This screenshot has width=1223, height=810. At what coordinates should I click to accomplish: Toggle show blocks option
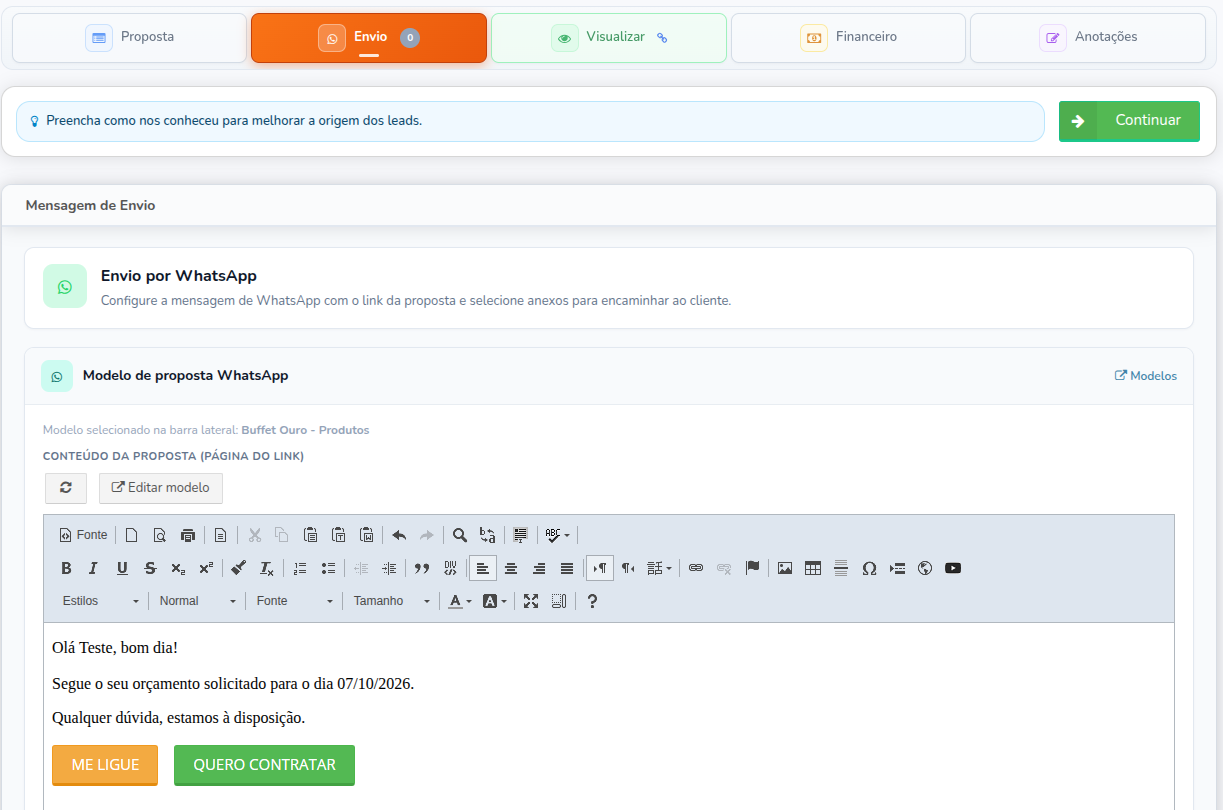[559, 601]
